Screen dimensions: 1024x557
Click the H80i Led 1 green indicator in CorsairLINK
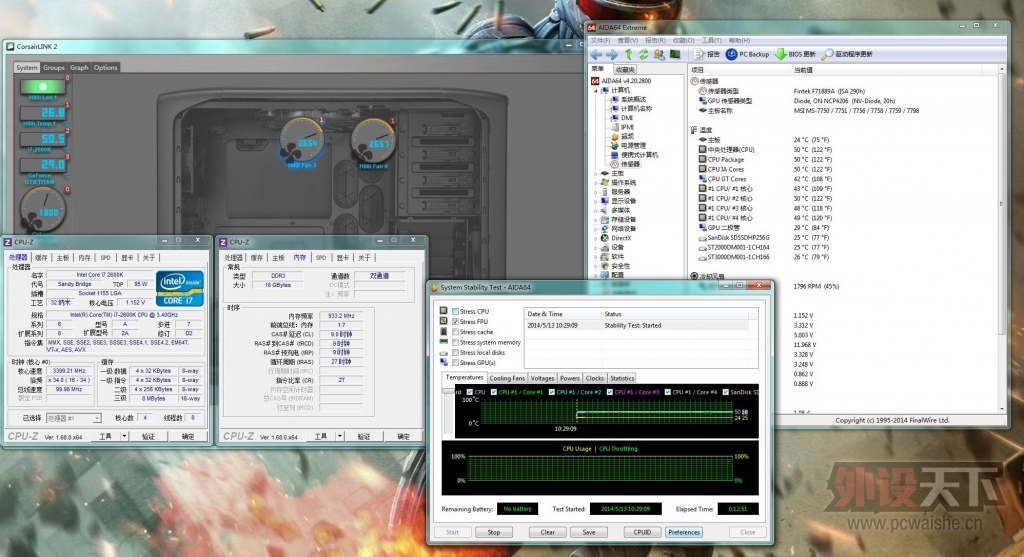[x=43, y=86]
